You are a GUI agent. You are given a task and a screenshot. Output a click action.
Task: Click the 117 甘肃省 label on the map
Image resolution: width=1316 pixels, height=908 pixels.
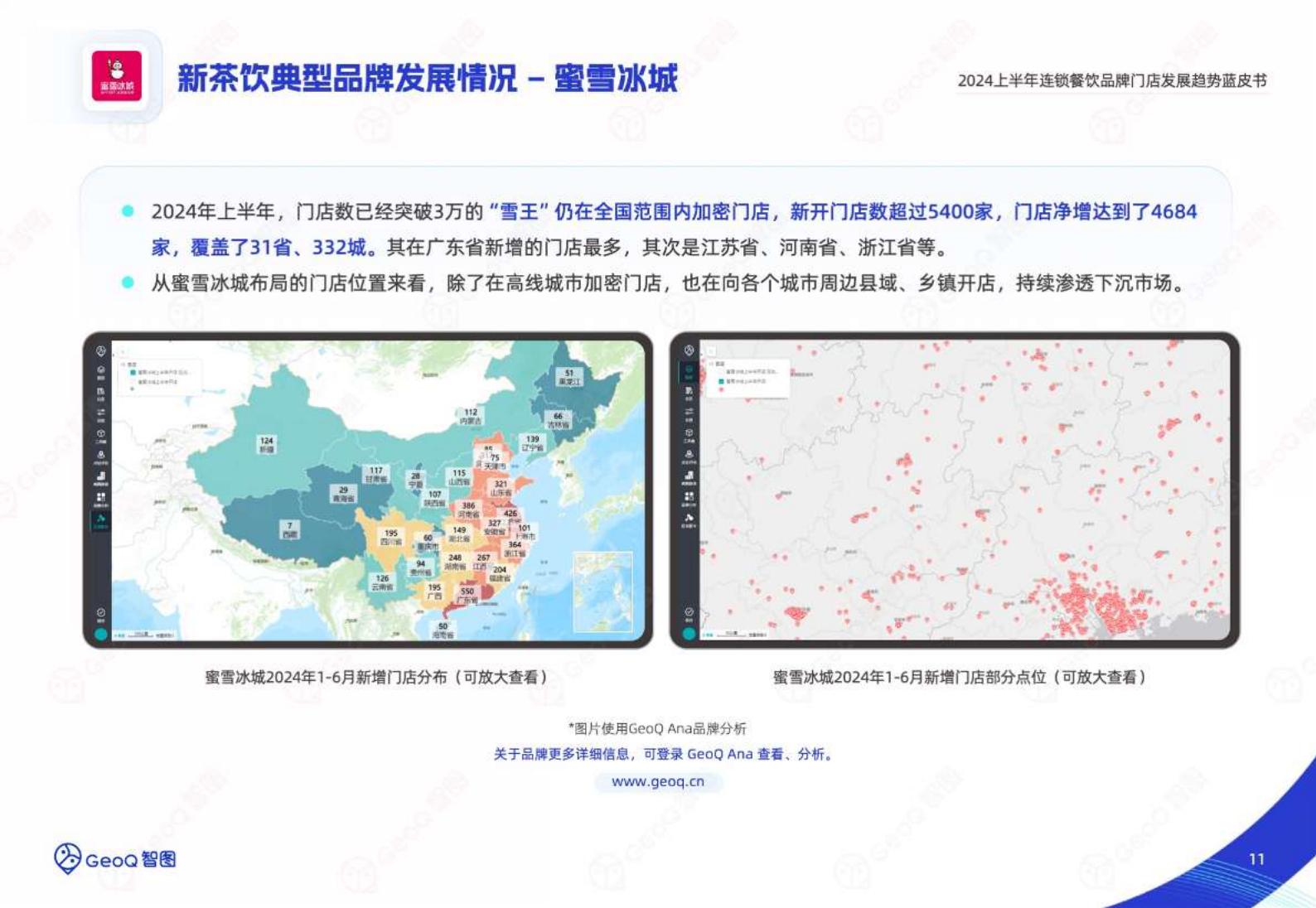point(376,474)
